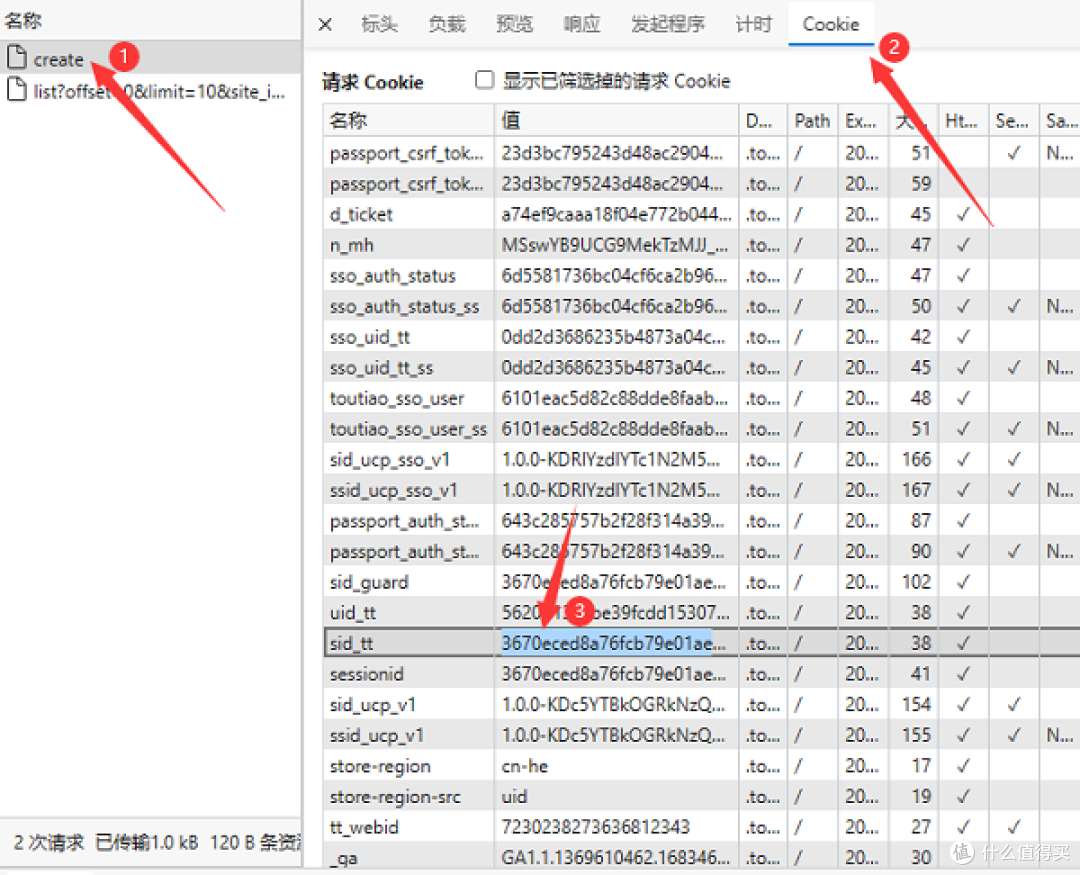Click the HttpOnly checkmark in the d_ticket row

[963, 214]
